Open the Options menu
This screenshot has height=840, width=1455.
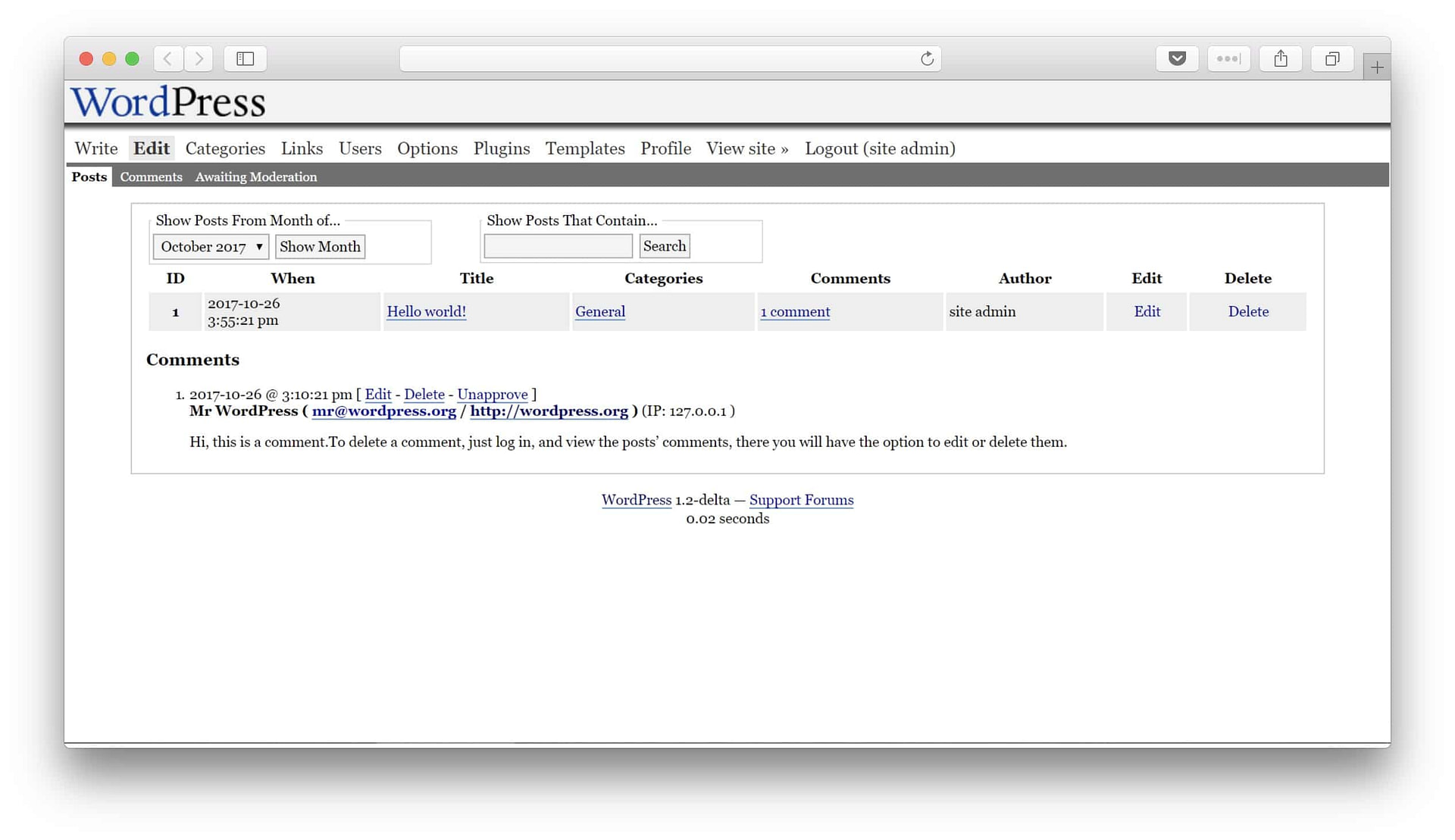coord(427,148)
